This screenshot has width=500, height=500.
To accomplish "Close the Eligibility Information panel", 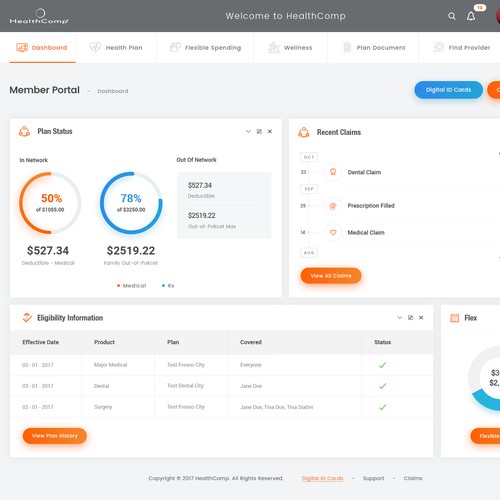I will [421, 318].
